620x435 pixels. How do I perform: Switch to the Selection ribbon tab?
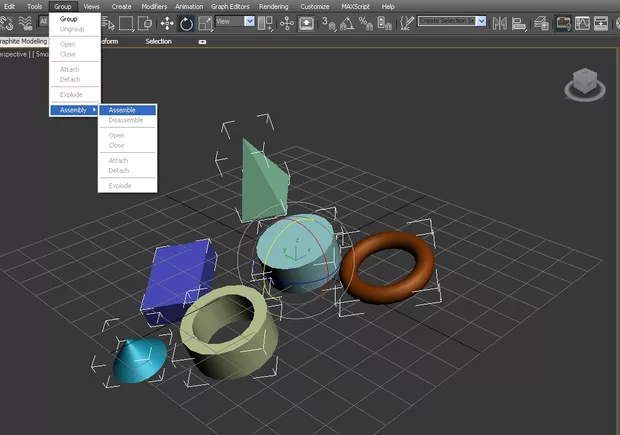[x=159, y=42]
